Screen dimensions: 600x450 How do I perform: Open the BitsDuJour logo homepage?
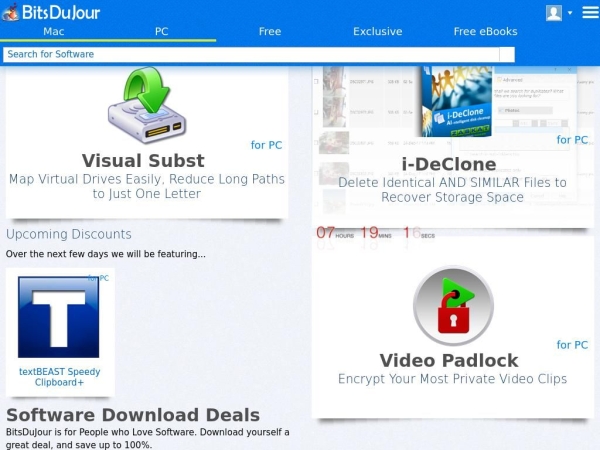click(51, 12)
